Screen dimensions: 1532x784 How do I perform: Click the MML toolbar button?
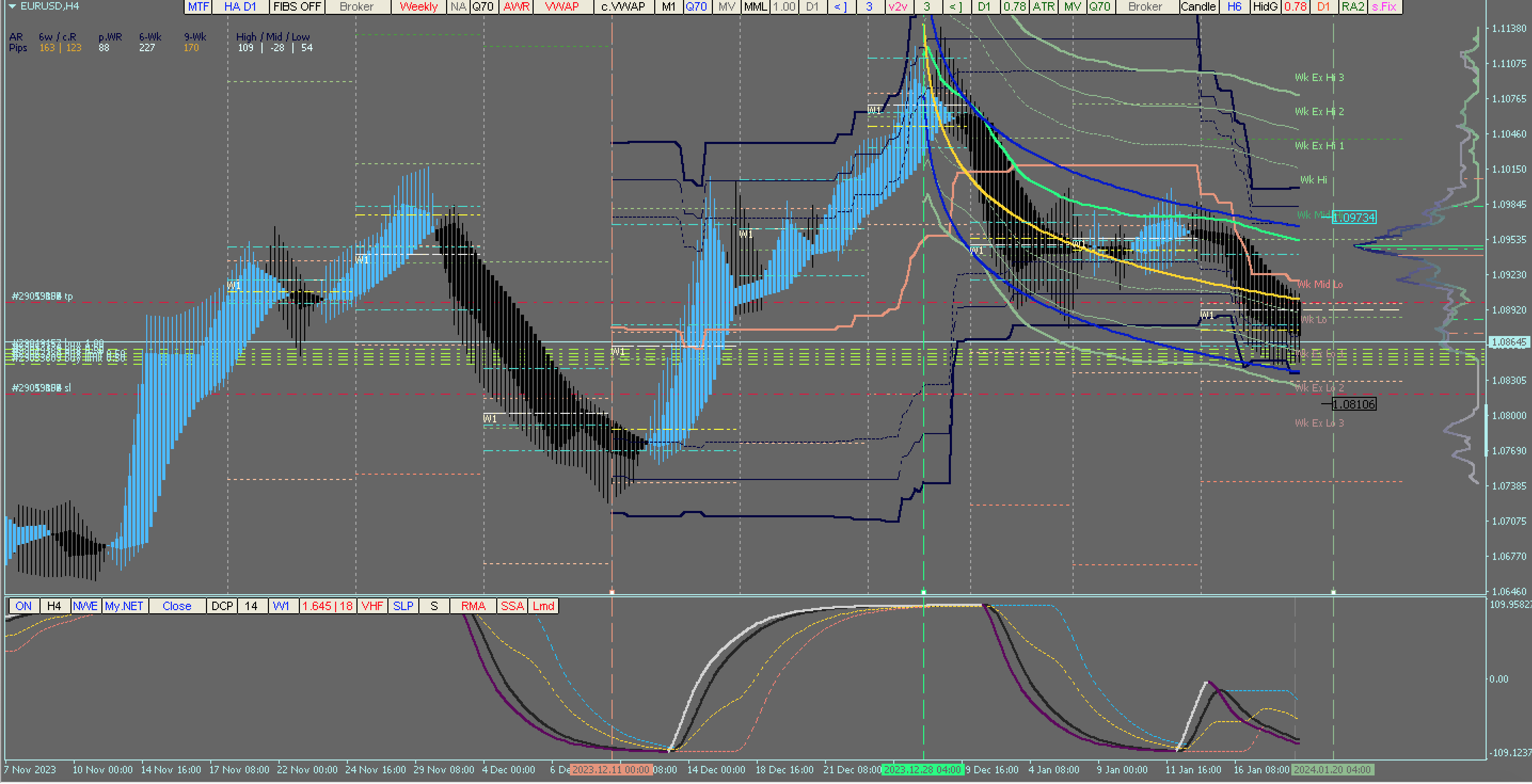pos(755,6)
